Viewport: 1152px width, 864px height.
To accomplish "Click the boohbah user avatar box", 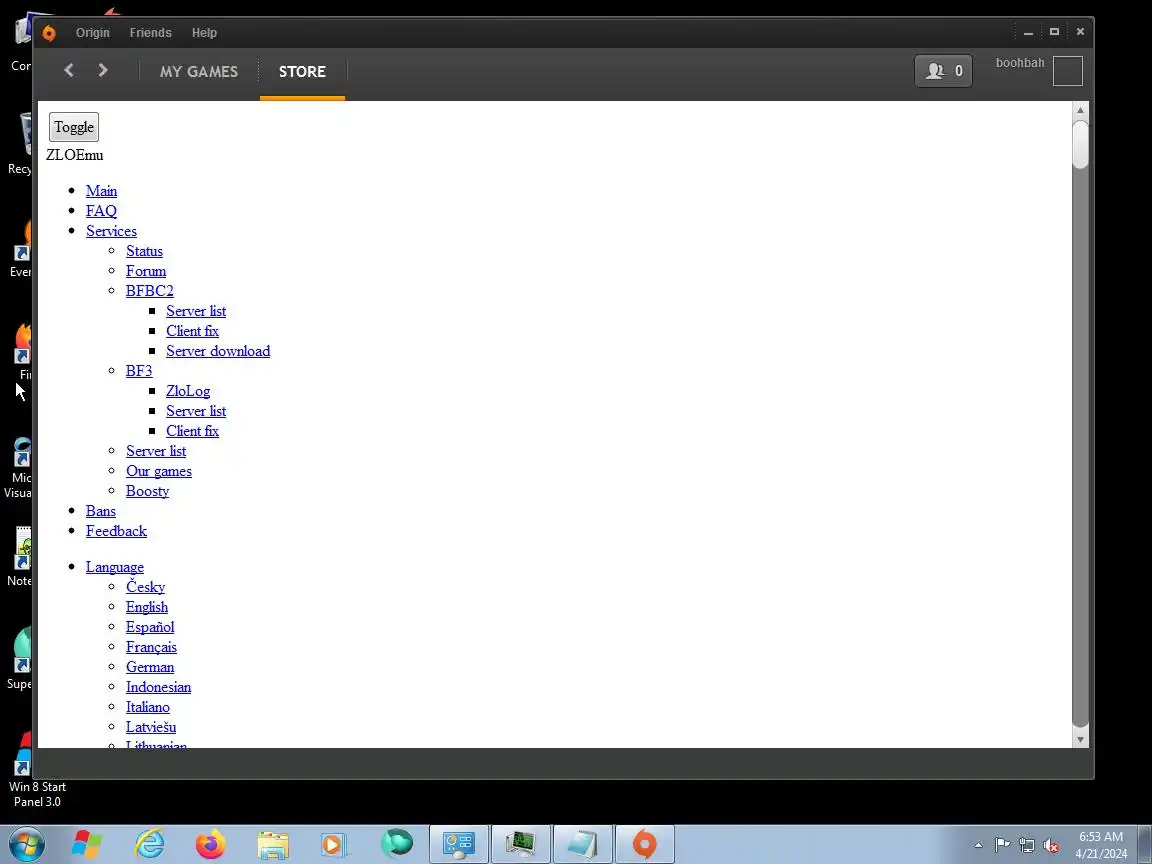I will click(x=1068, y=71).
